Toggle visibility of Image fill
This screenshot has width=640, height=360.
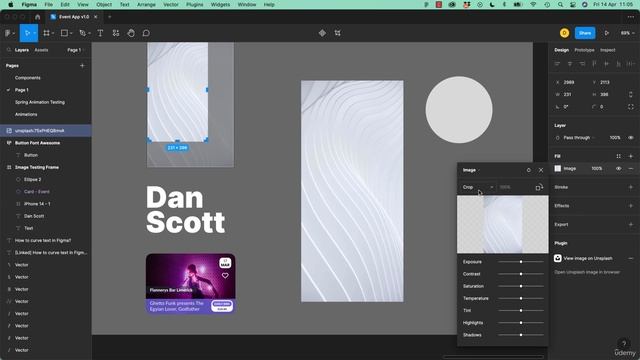(x=619, y=168)
